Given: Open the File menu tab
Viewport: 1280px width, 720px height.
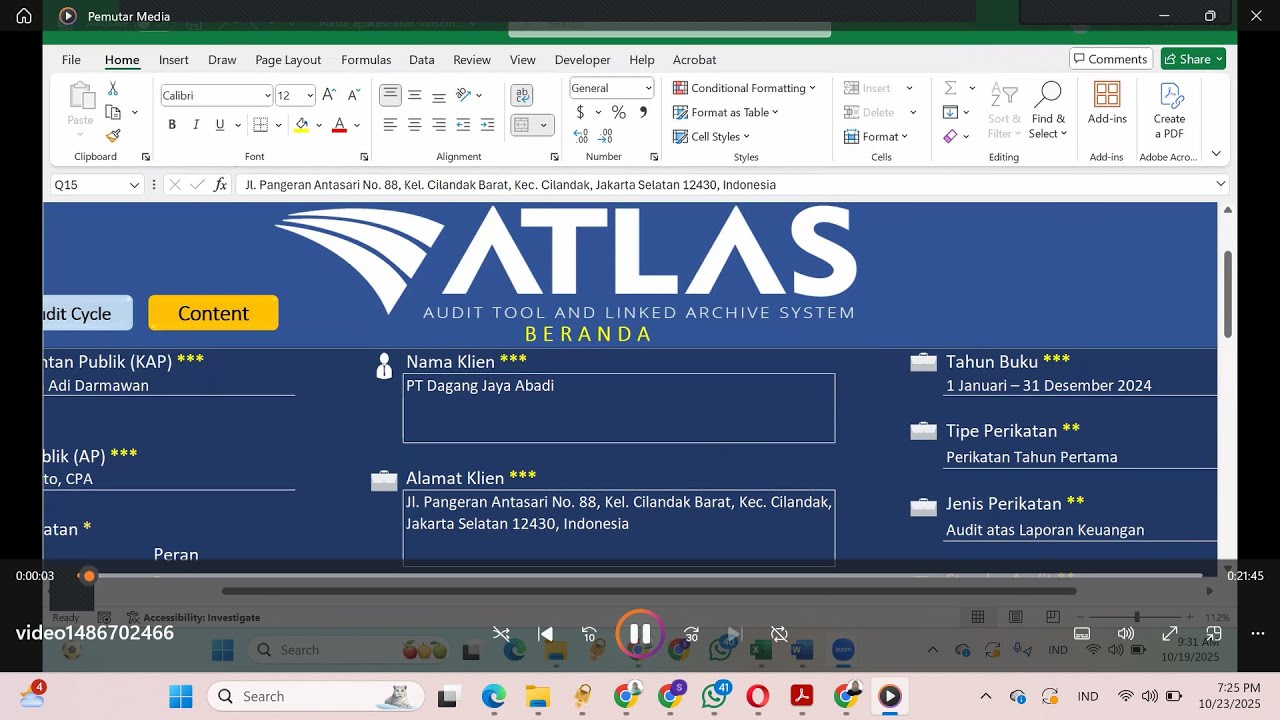Looking at the screenshot, I should [71, 60].
